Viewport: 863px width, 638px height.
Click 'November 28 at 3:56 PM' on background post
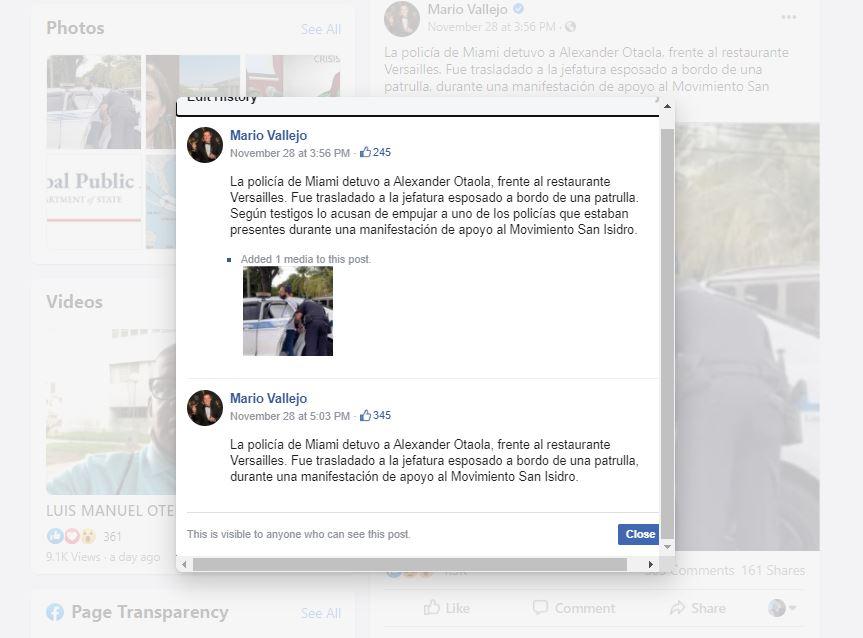tap(491, 27)
